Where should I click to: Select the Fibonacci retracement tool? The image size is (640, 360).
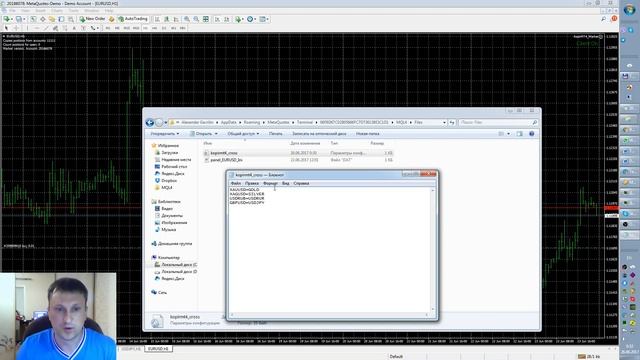(64, 28)
